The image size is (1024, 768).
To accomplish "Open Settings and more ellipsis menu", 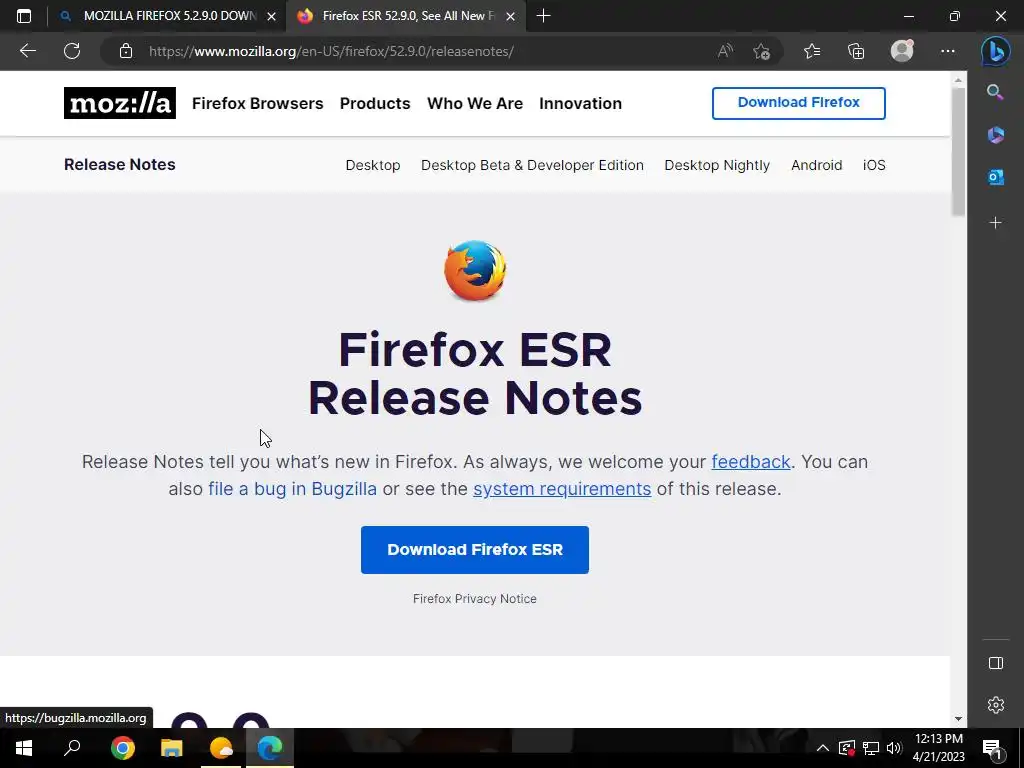I will (948, 51).
